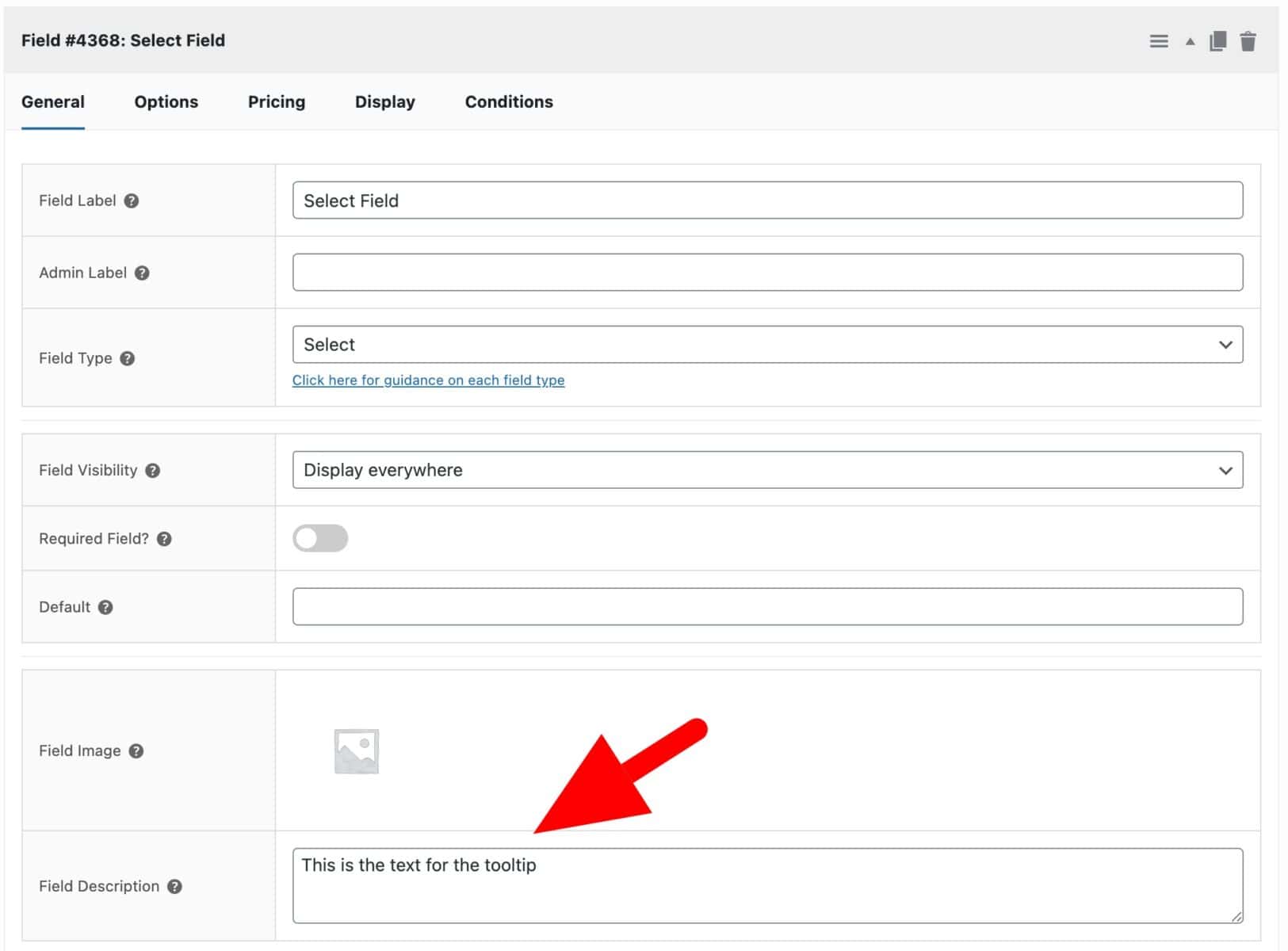This screenshot has width=1288, height=951.
Task: Collapse the field panel using the triangle
Action: point(1190,41)
